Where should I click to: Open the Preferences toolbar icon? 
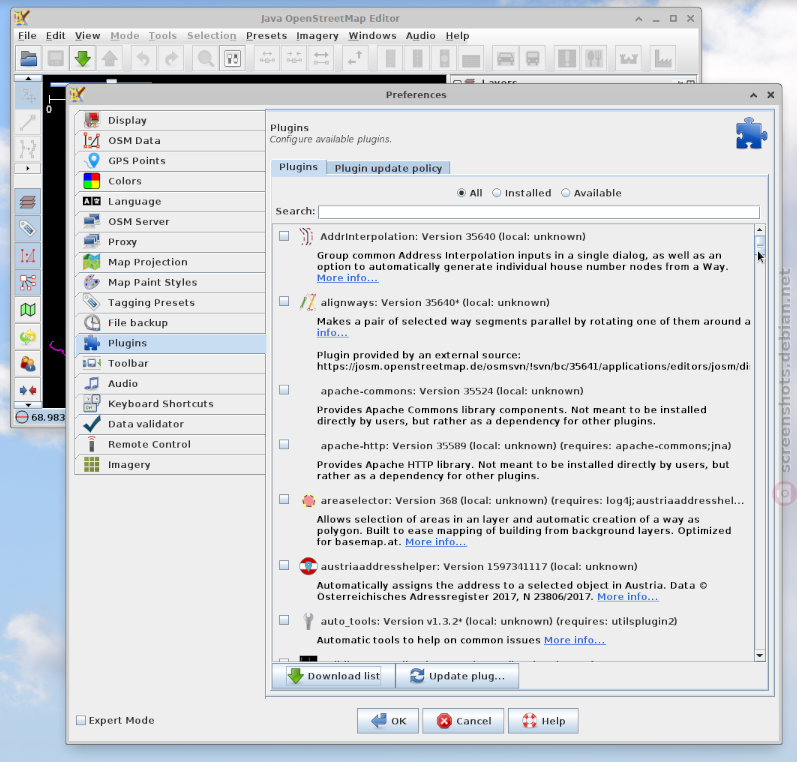232,58
